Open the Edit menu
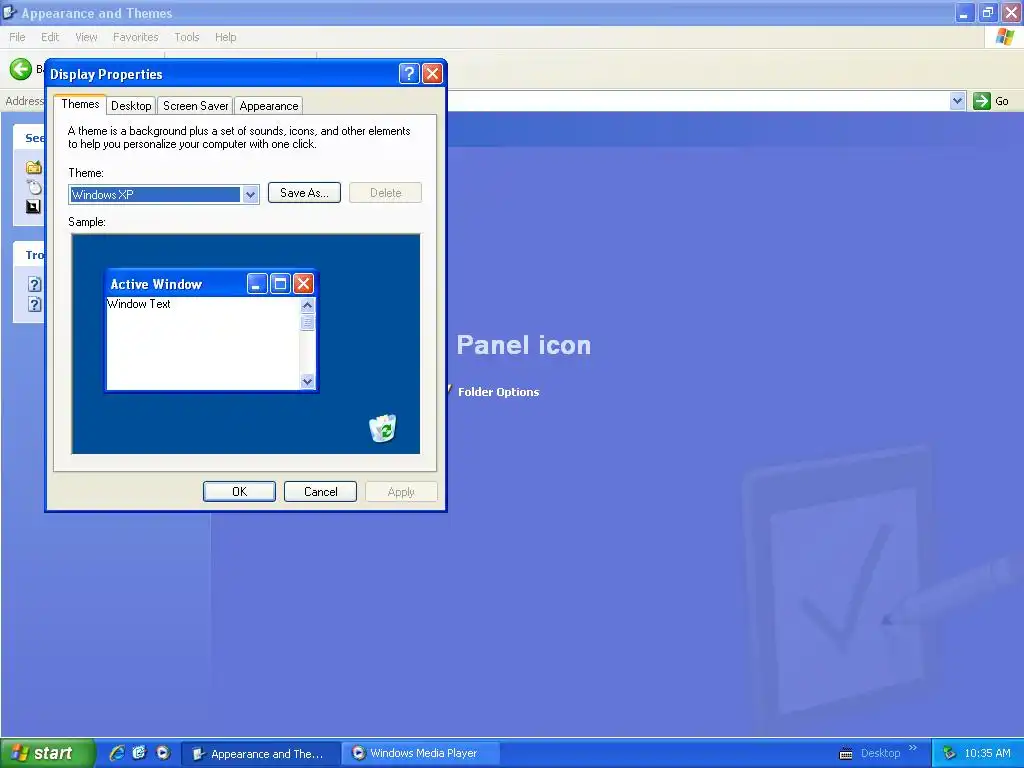 (50, 37)
